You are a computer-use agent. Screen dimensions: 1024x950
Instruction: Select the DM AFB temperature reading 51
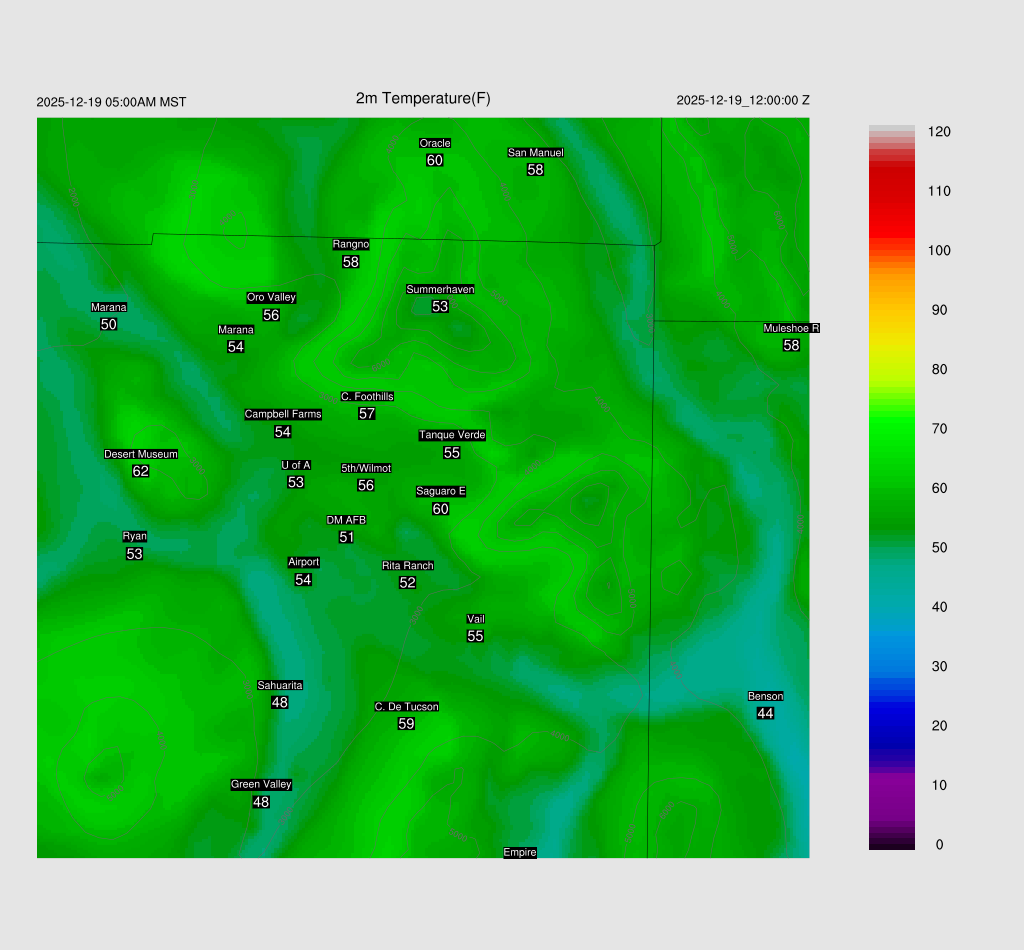coord(347,537)
